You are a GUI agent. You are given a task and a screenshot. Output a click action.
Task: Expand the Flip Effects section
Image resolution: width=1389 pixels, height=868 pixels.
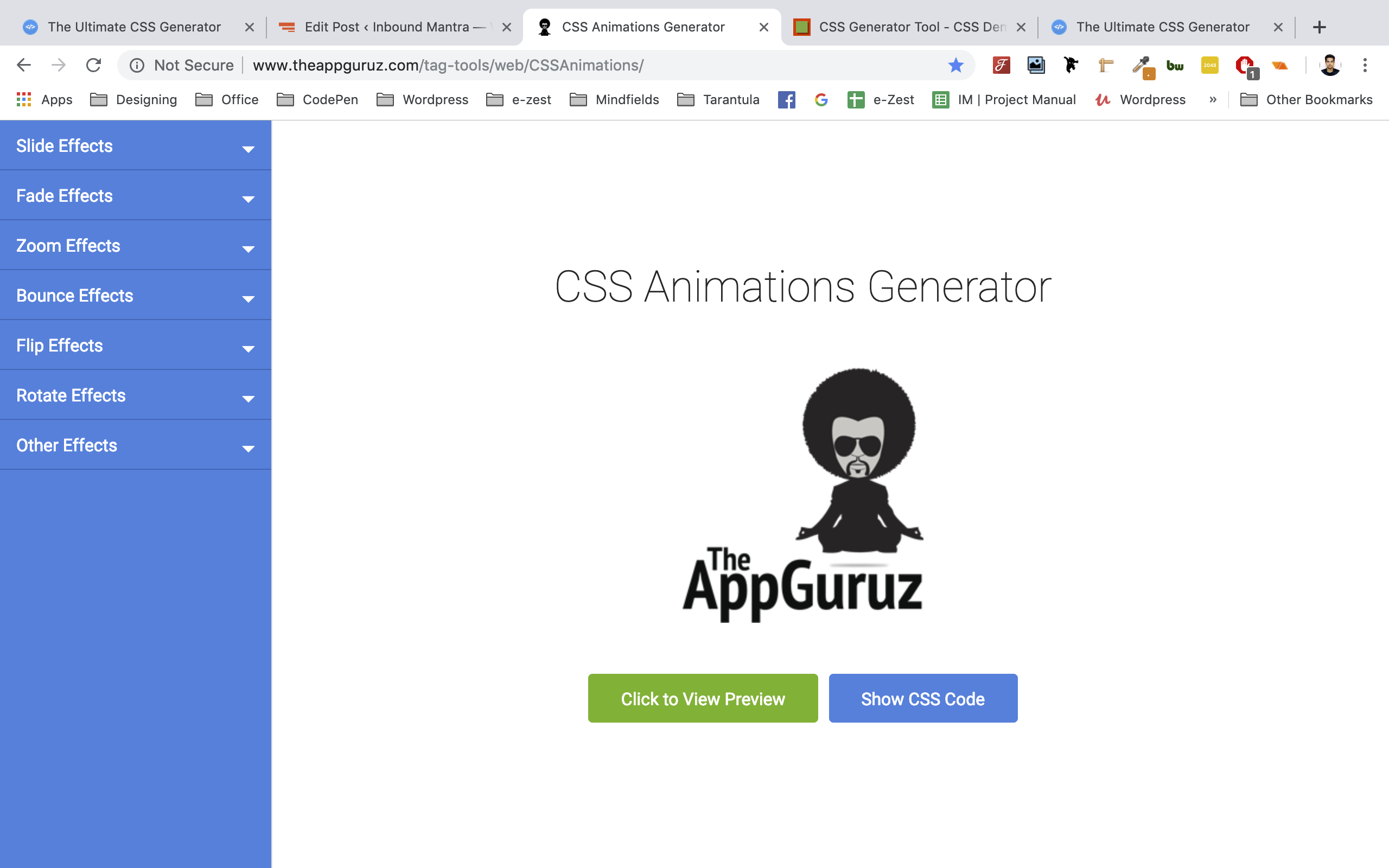click(x=136, y=346)
